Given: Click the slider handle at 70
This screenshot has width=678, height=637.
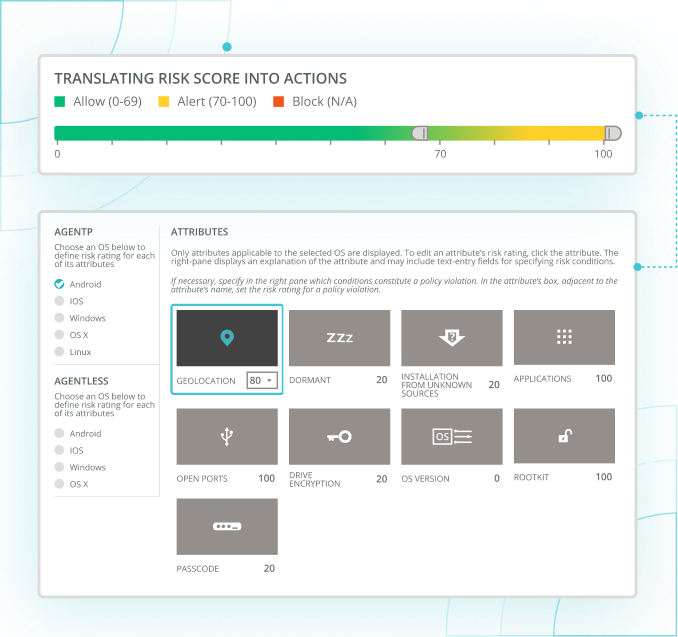Looking at the screenshot, I should 421,133.
